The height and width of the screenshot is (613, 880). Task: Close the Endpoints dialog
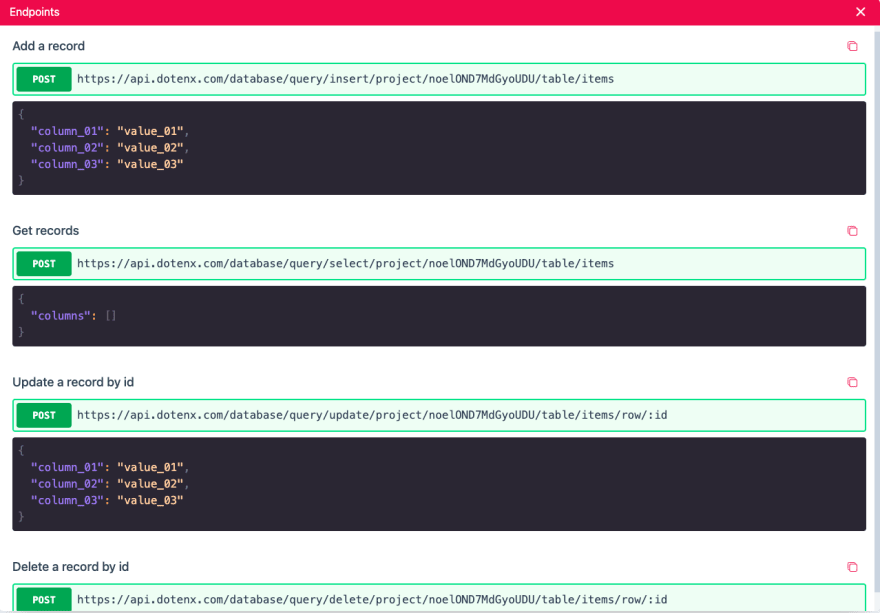pos(860,12)
